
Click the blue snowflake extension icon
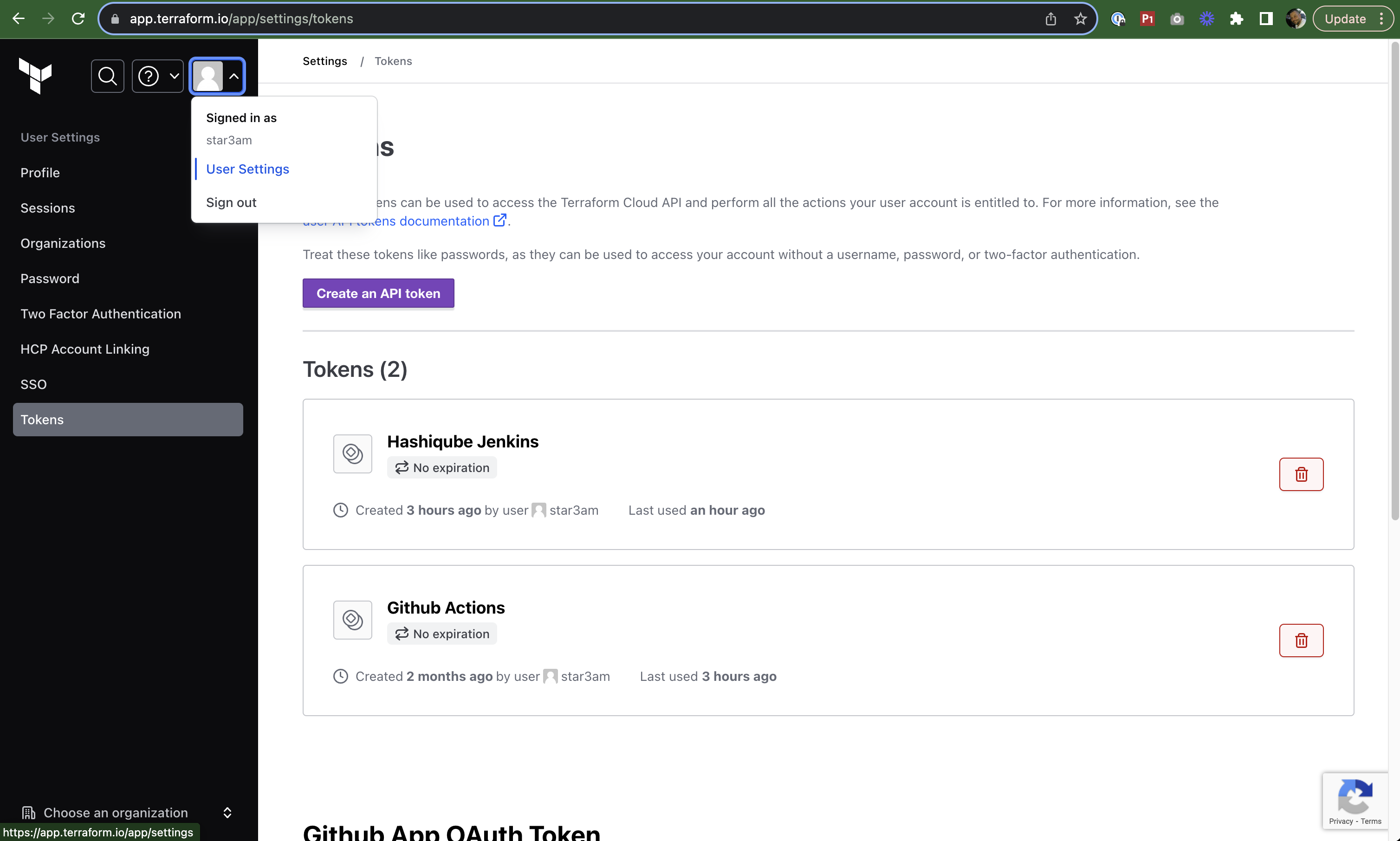(1207, 19)
